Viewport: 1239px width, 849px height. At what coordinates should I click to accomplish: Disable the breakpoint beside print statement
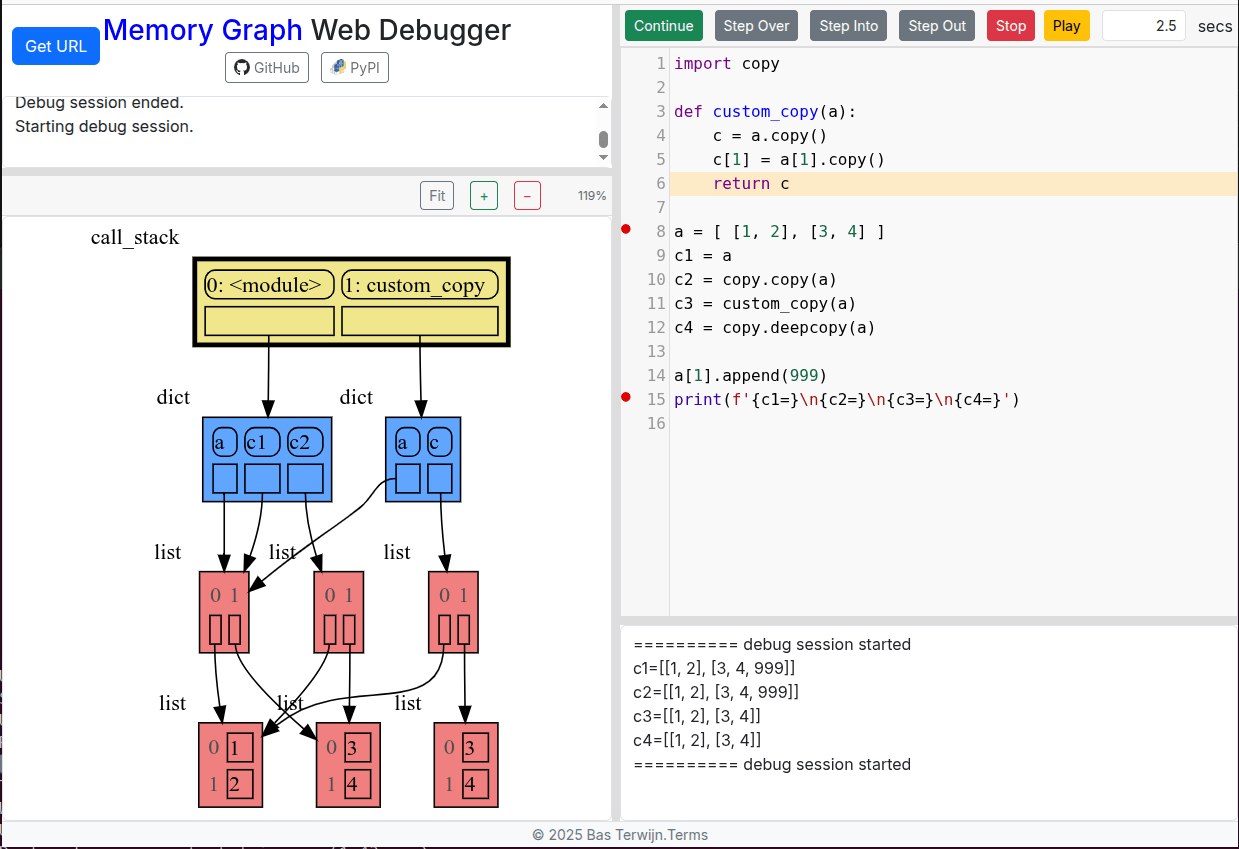[626, 397]
